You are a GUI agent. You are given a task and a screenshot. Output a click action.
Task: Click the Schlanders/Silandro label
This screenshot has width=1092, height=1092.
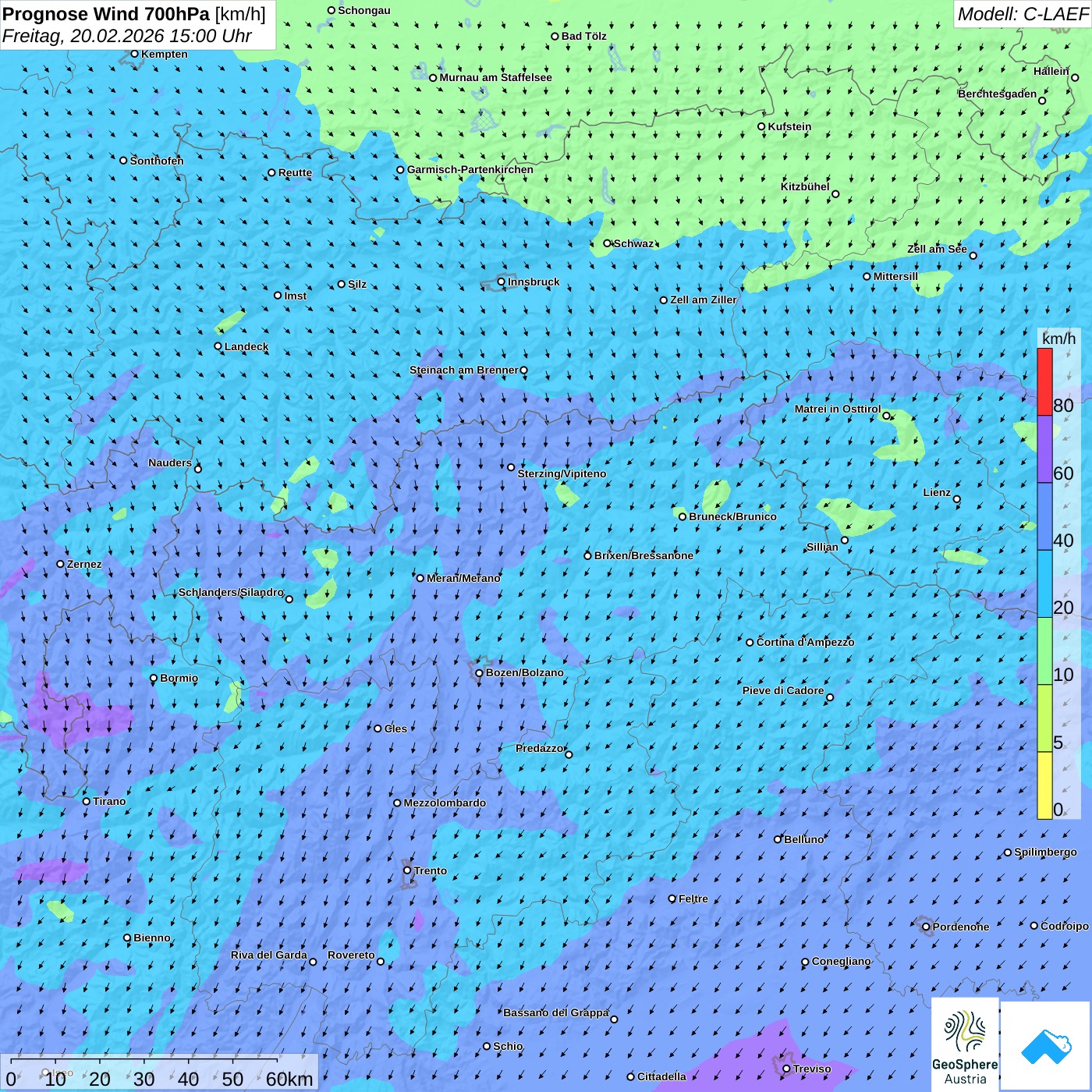coord(231,592)
